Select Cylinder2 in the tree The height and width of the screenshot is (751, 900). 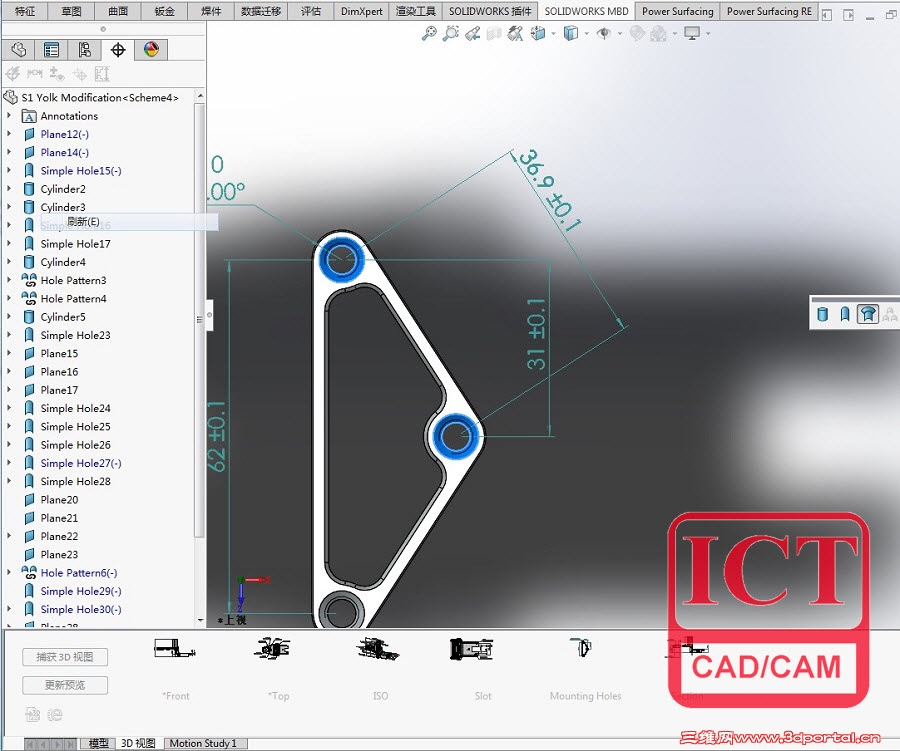click(x=63, y=189)
